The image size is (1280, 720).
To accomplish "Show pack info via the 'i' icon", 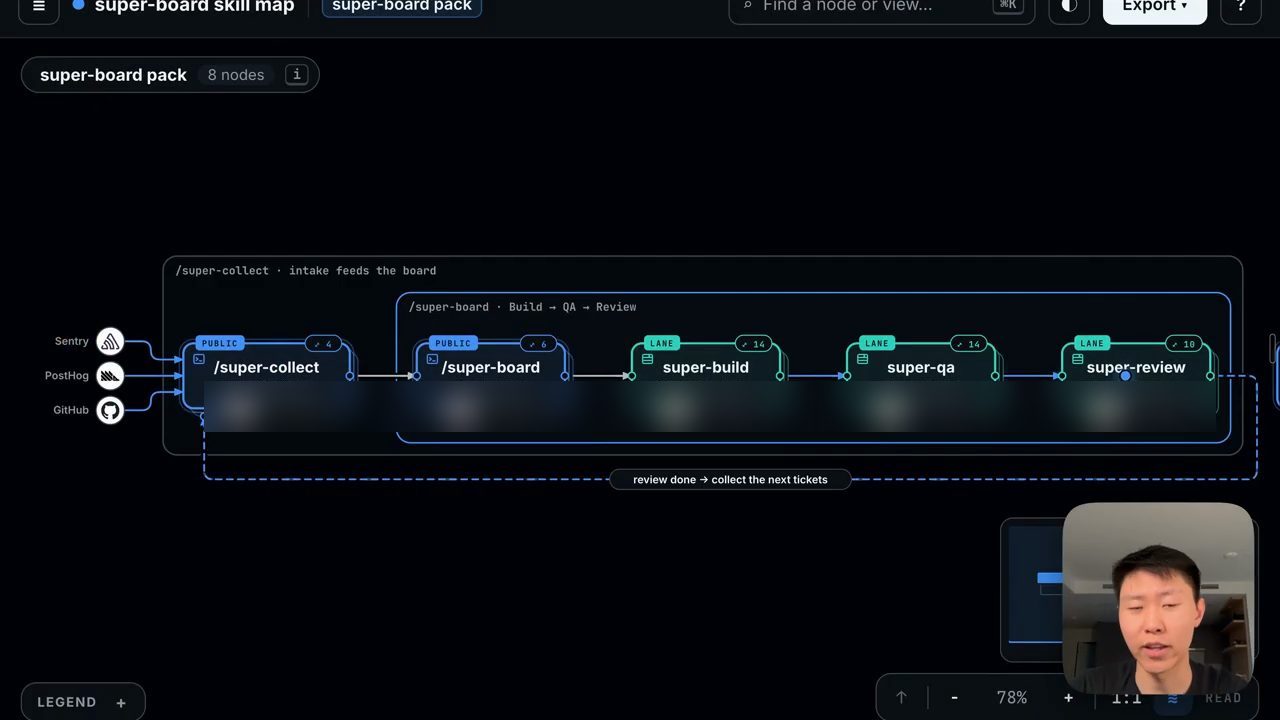I will coord(296,74).
